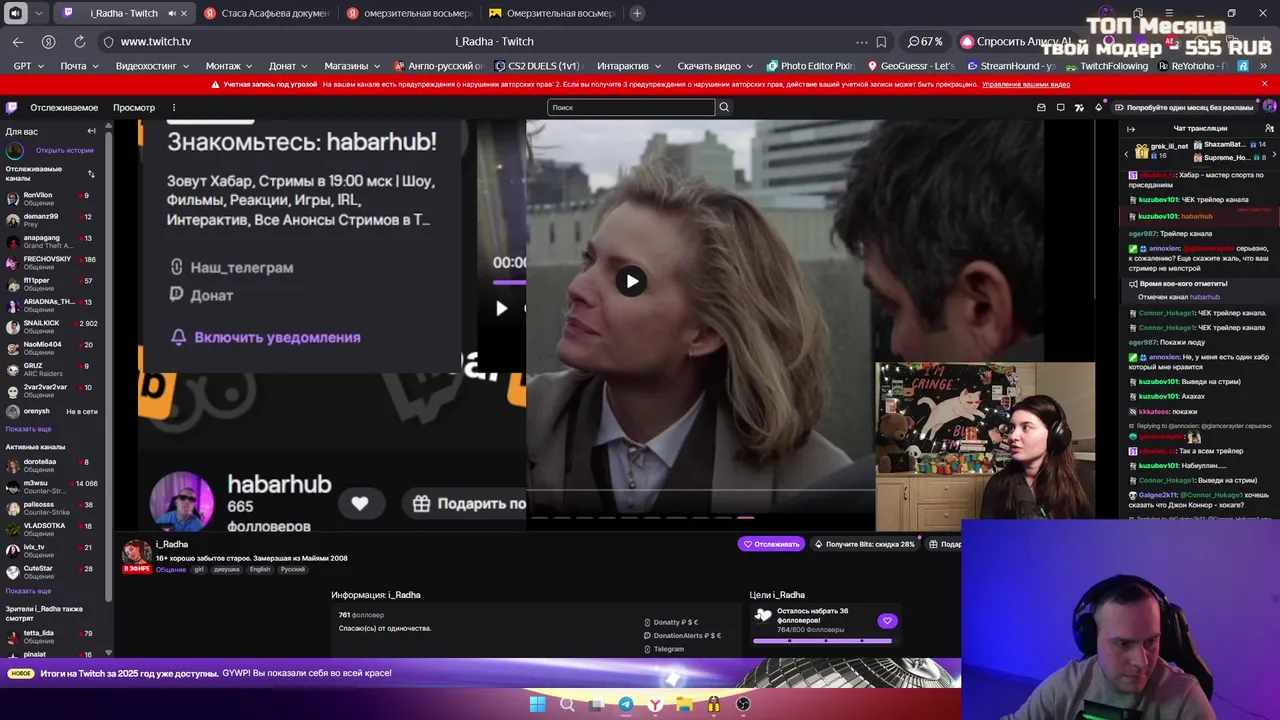This screenshot has height=720, width=1280.
Task: Close the red warning banner
Action: coord(1264,84)
